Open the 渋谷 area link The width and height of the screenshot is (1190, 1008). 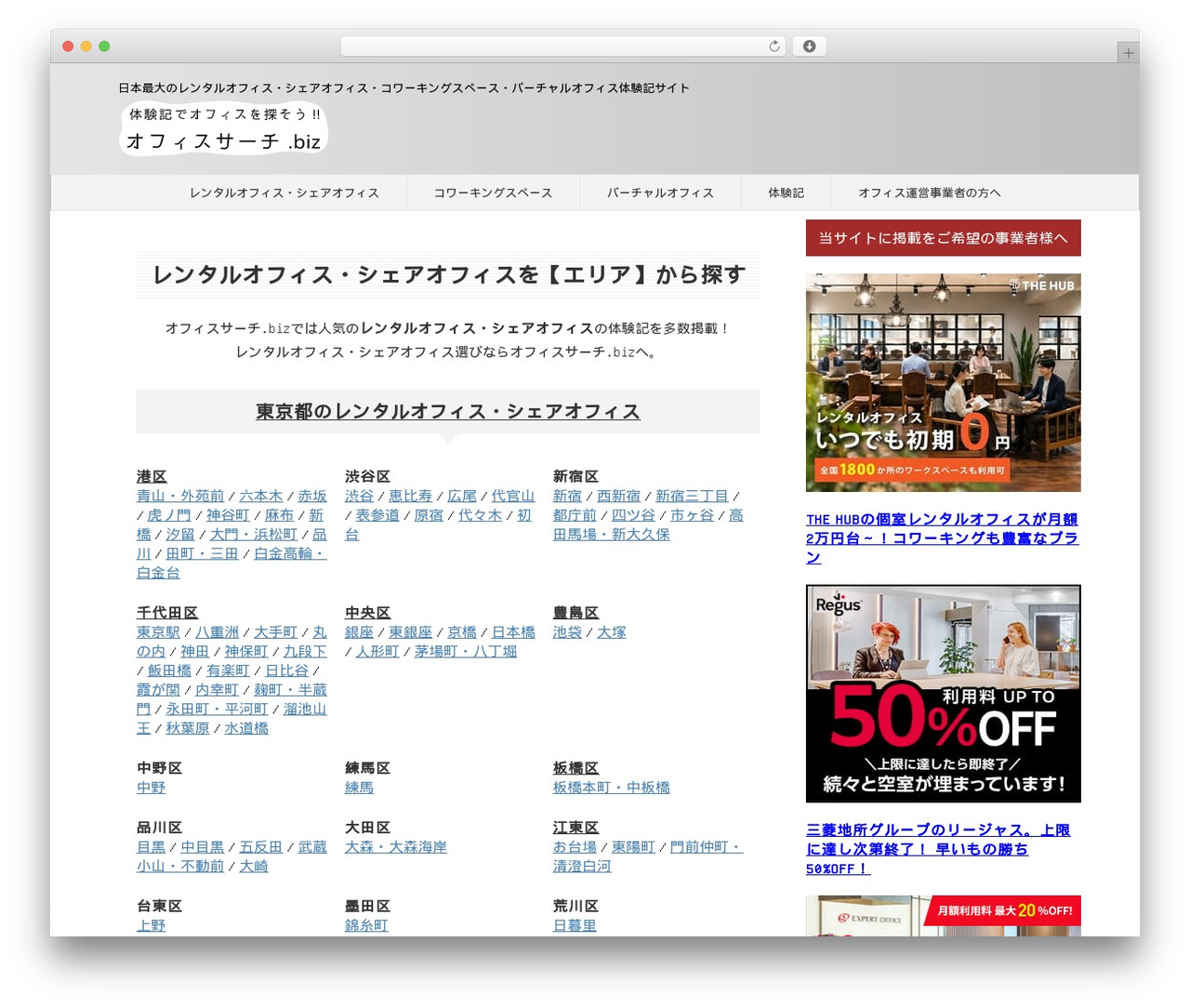click(x=359, y=497)
